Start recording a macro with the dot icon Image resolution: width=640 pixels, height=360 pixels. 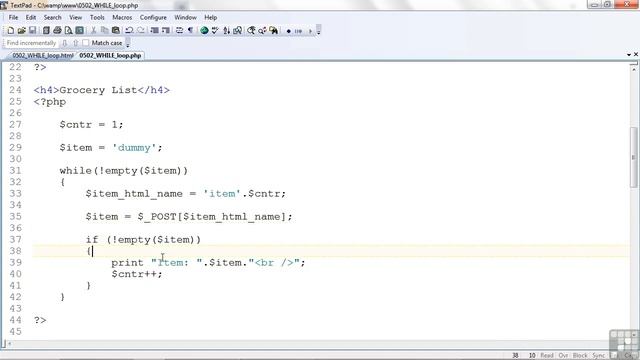click(x=289, y=31)
